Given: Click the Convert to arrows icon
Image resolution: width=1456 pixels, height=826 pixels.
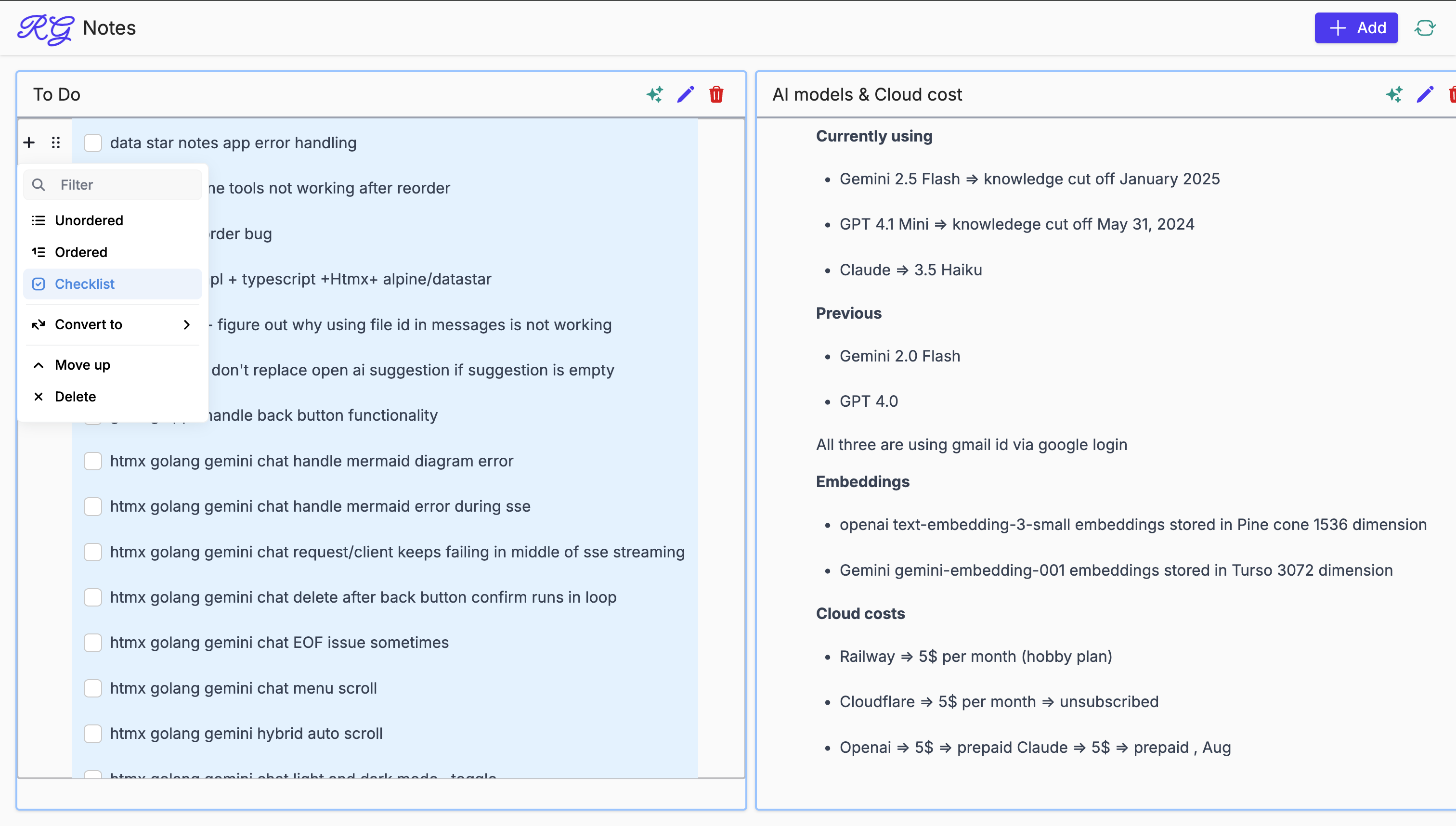Looking at the screenshot, I should (39, 324).
